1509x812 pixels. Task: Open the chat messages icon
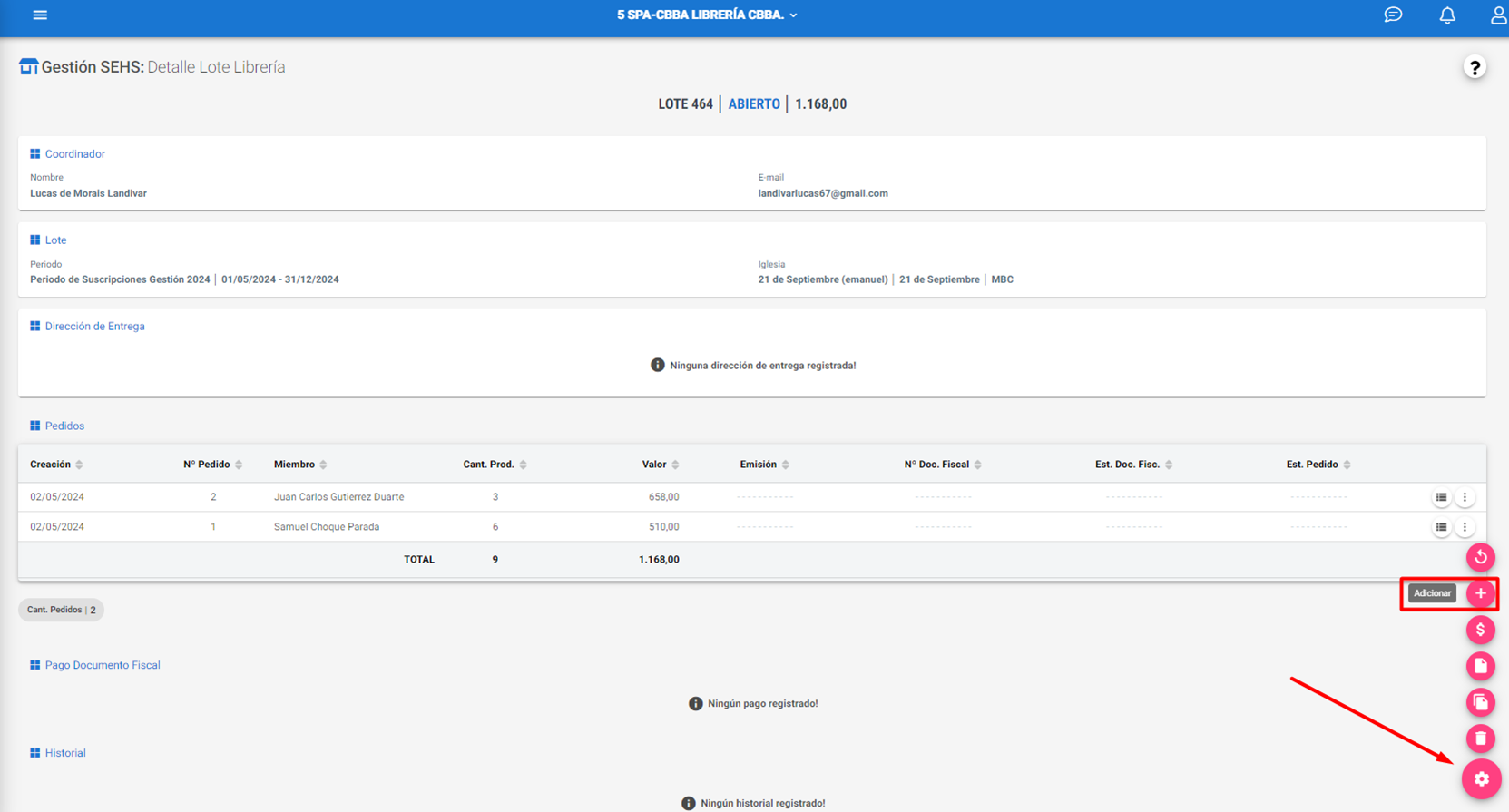pyautogui.click(x=1393, y=15)
